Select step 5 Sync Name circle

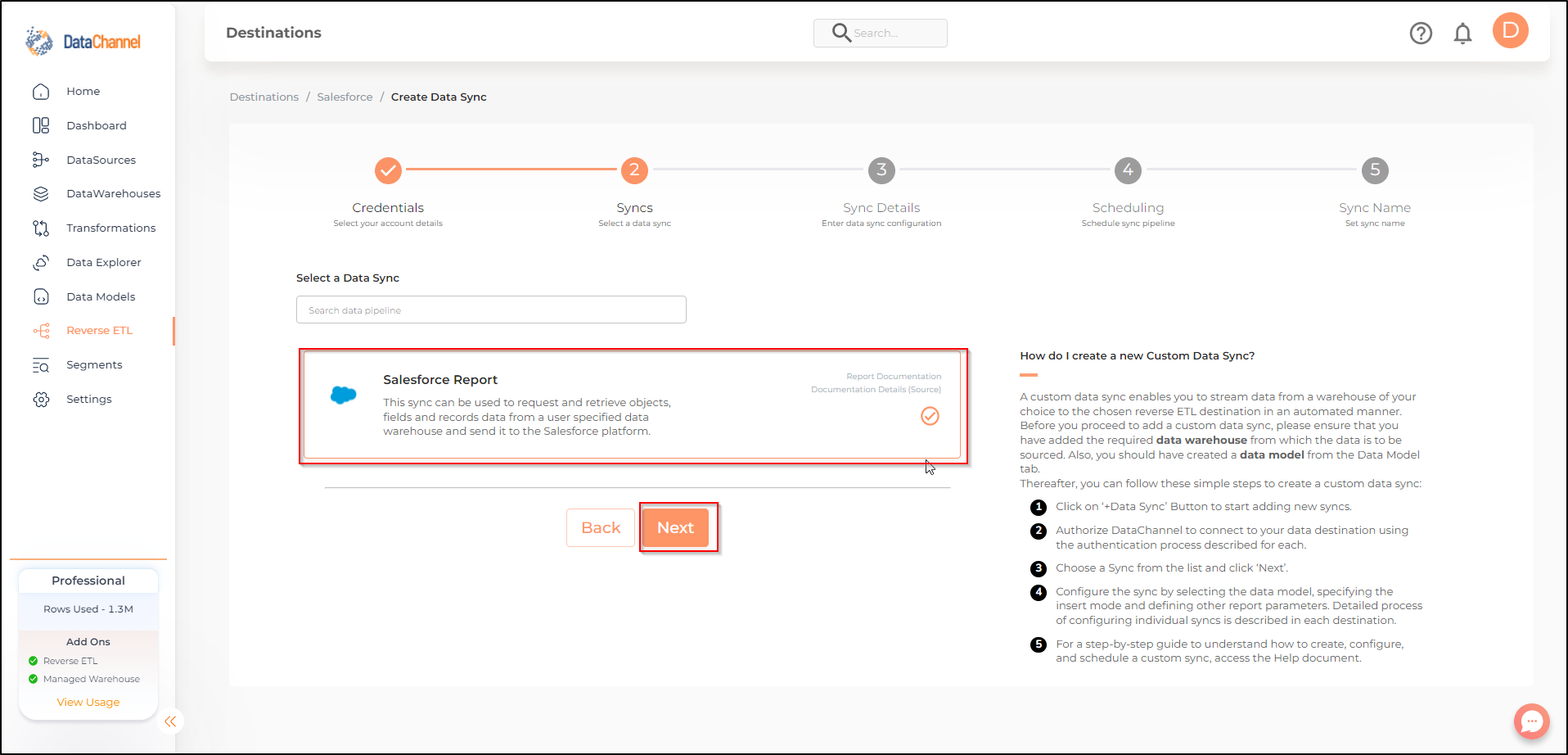tap(1375, 170)
